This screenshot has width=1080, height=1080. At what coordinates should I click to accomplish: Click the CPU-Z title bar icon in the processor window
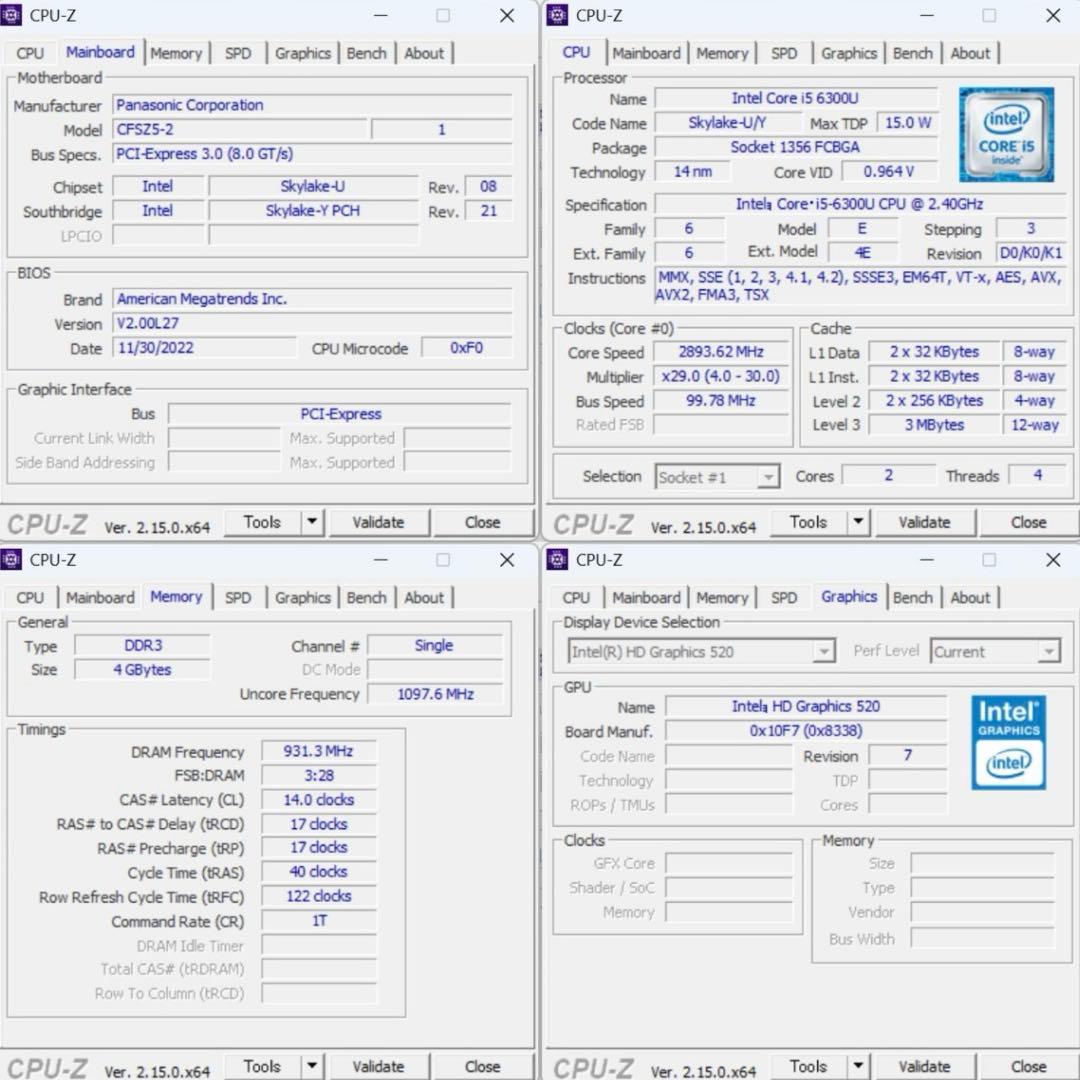[559, 15]
